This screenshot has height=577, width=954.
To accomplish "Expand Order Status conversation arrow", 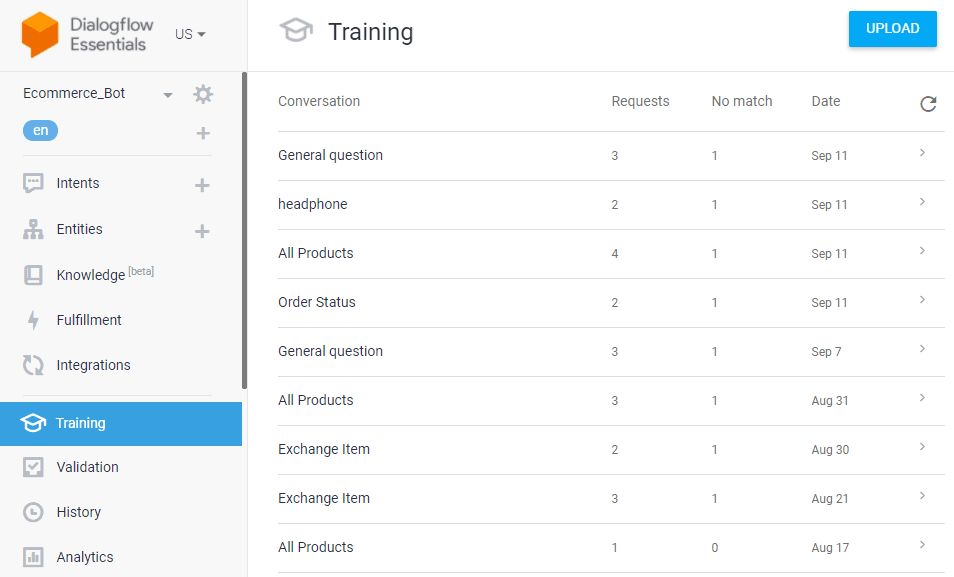I will point(922,299).
